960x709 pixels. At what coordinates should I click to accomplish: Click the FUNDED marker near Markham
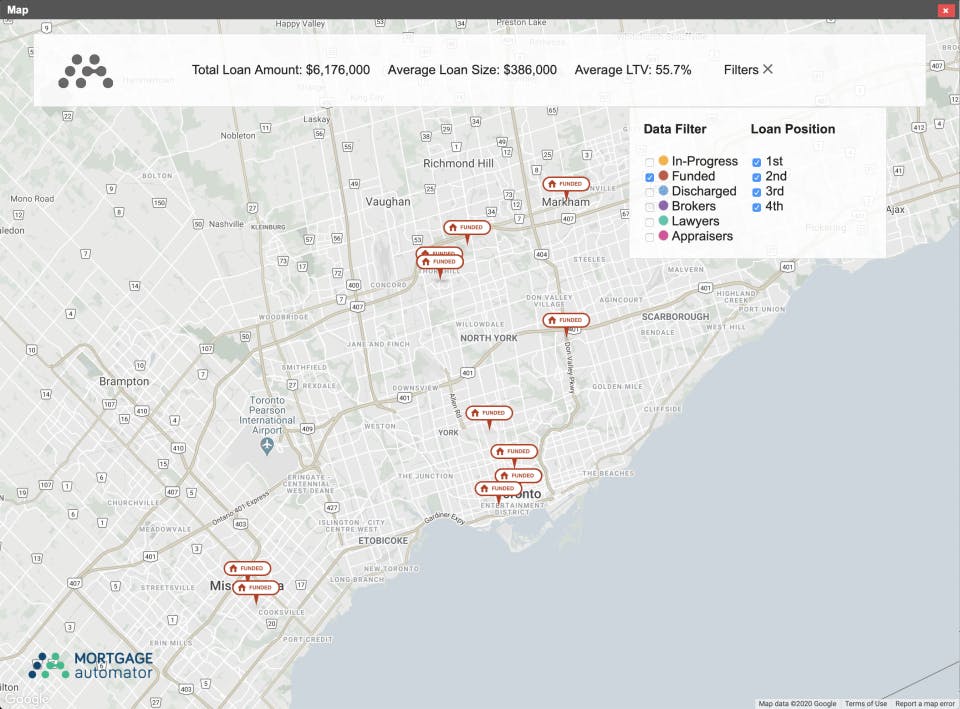pyautogui.click(x=566, y=184)
